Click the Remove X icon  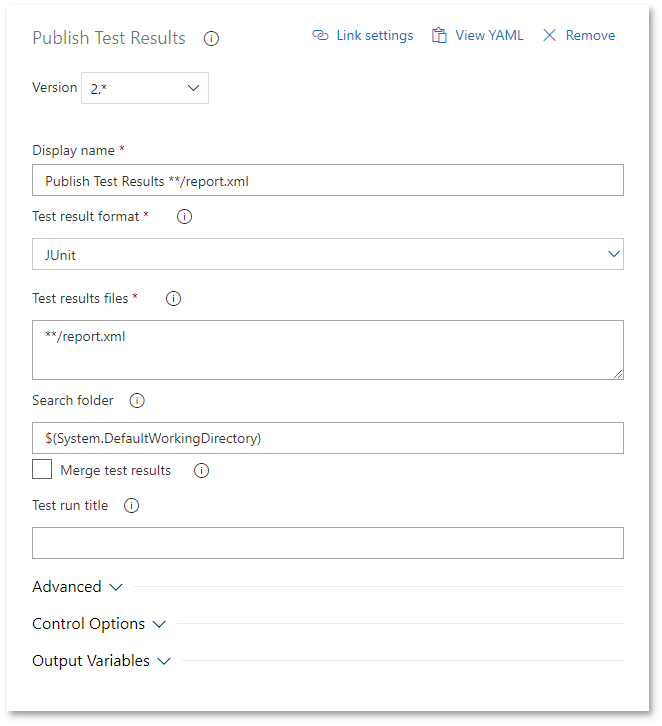(x=549, y=35)
